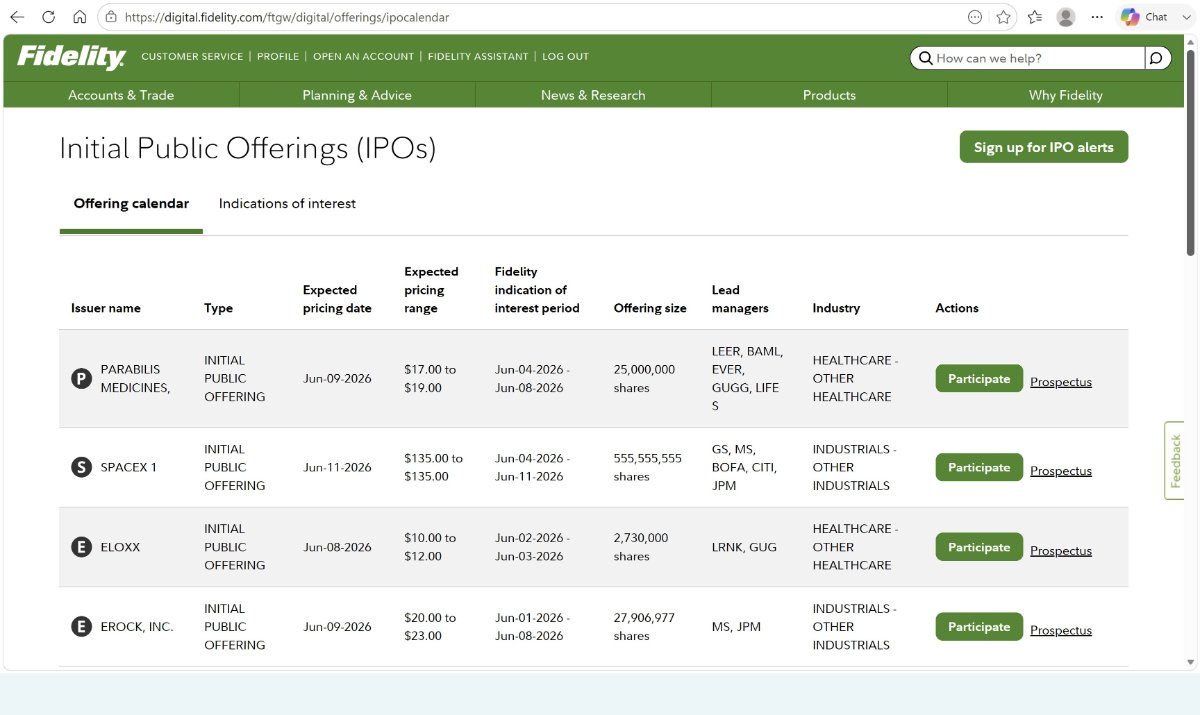Image resolution: width=1200 pixels, height=715 pixels.
Task: Click the Lead managers column header
Action: [x=740, y=299]
